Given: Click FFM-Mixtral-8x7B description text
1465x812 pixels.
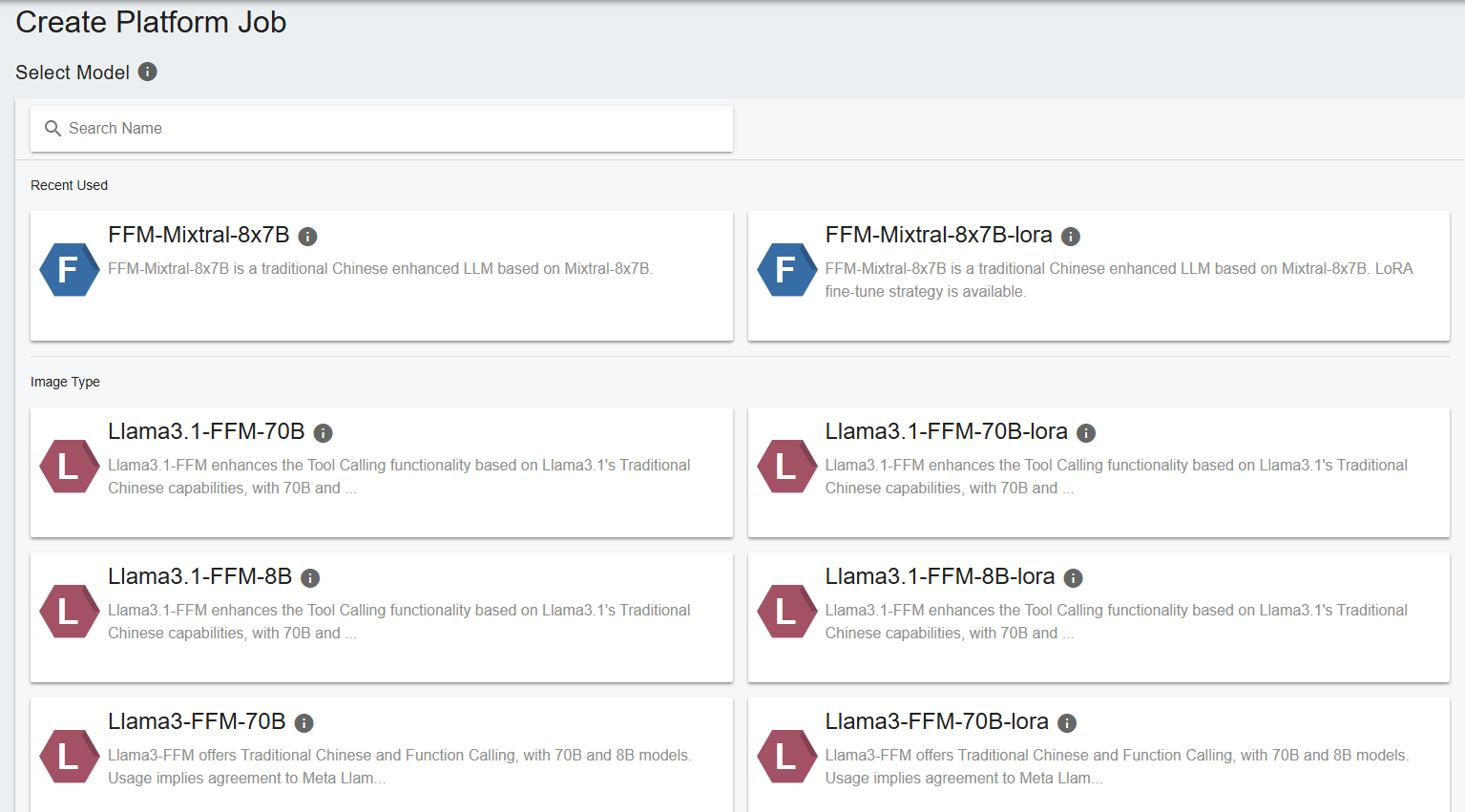Looking at the screenshot, I should pyautogui.click(x=380, y=269).
